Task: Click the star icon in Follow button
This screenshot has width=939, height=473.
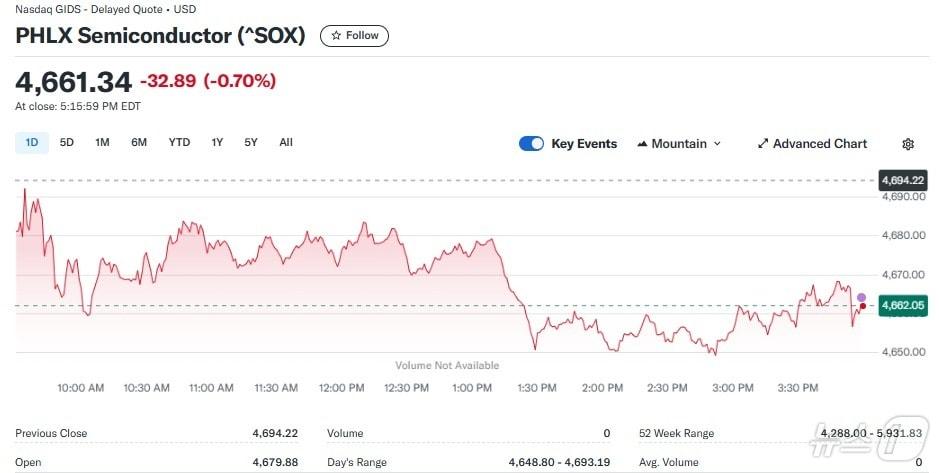Action: (336, 36)
